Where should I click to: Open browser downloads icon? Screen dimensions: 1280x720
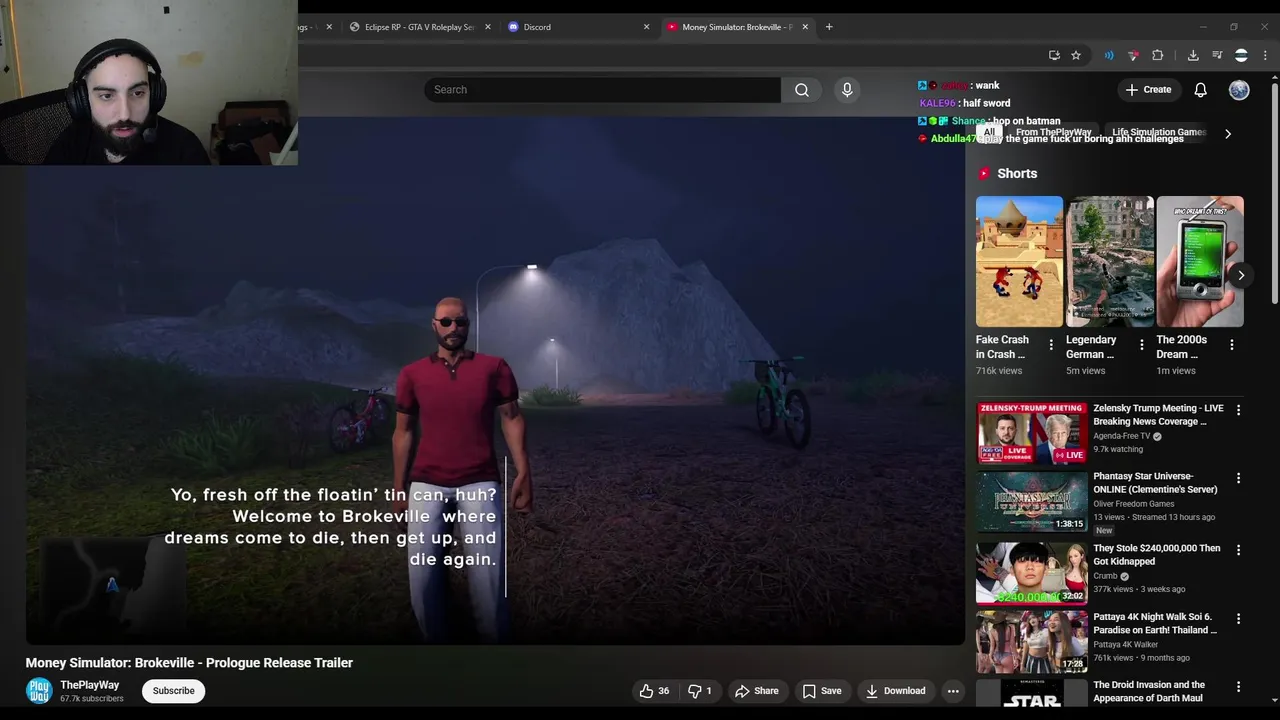(1193, 55)
